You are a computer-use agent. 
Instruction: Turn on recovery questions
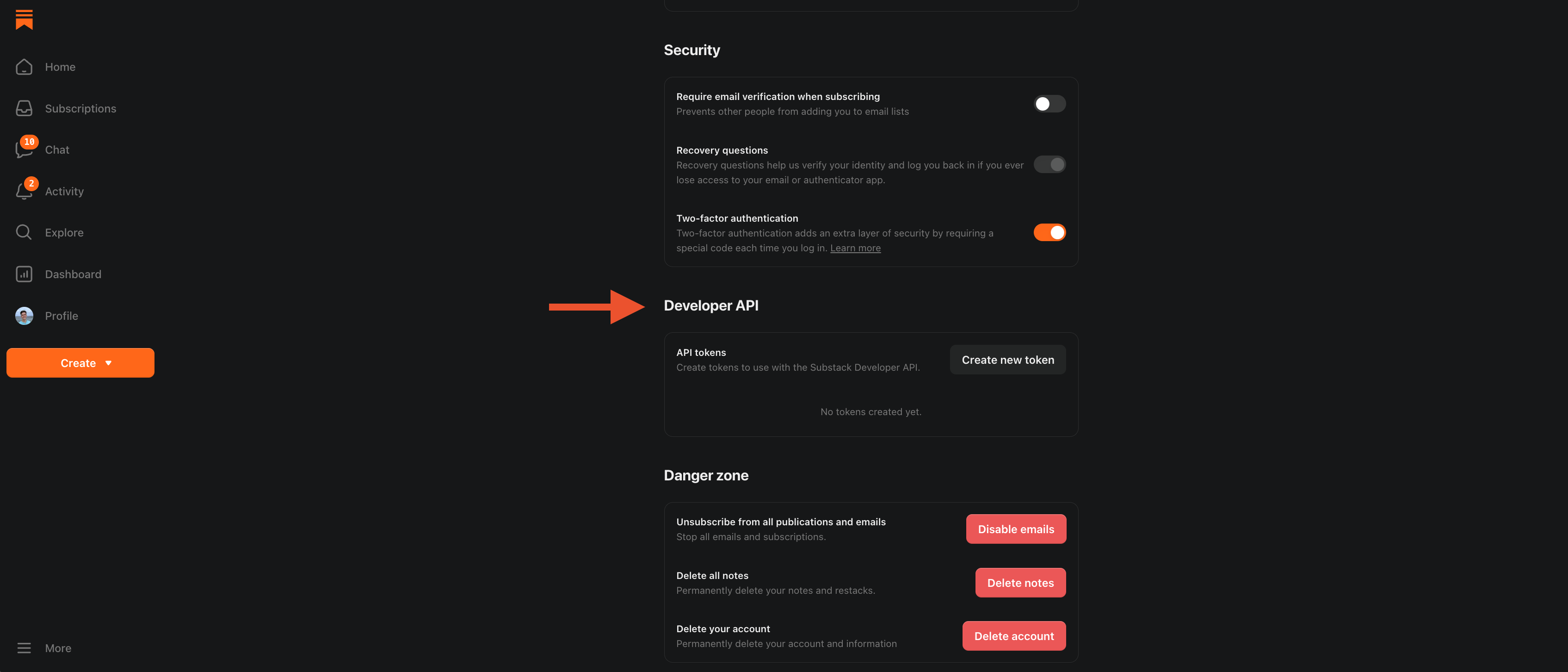pyautogui.click(x=1049, y=164)
